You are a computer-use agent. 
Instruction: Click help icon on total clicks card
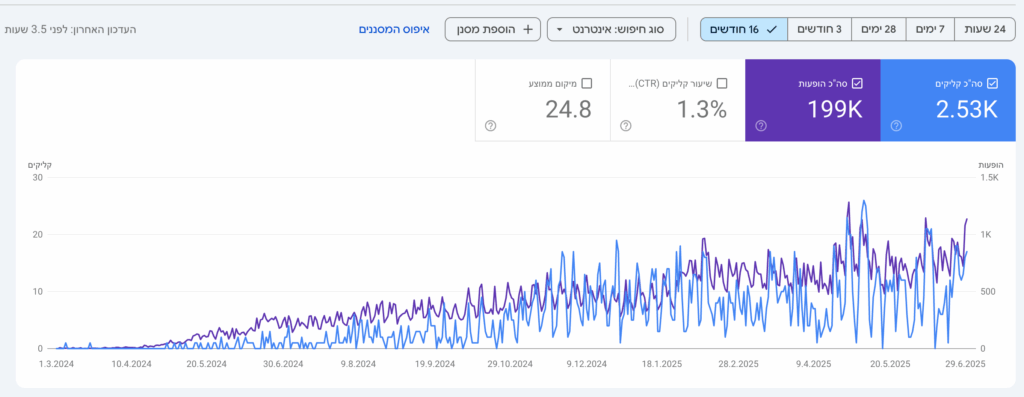click(896, 125)
